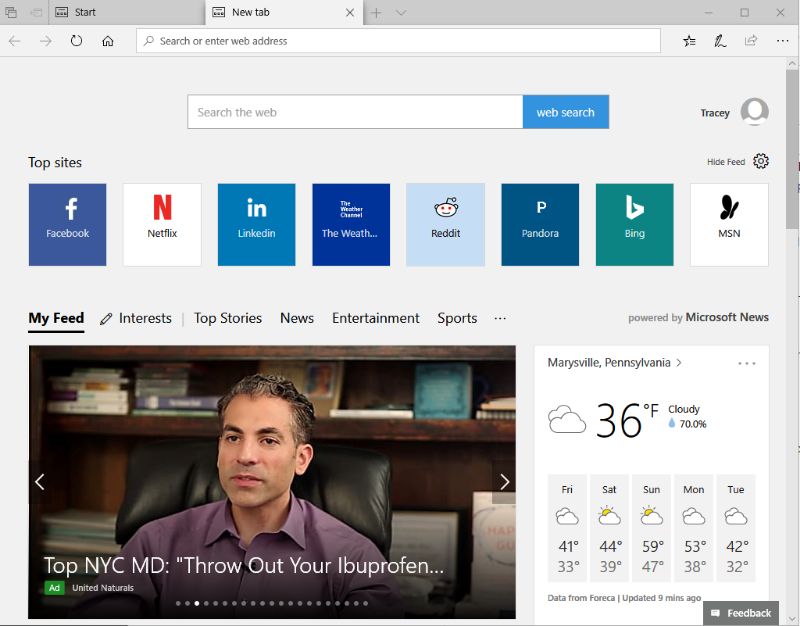Image resolution: width=800 pixels, height=626 pixels.
Task: Add page to favorites with the star icon
Action: pyautogui.click(x=689, y=41)
